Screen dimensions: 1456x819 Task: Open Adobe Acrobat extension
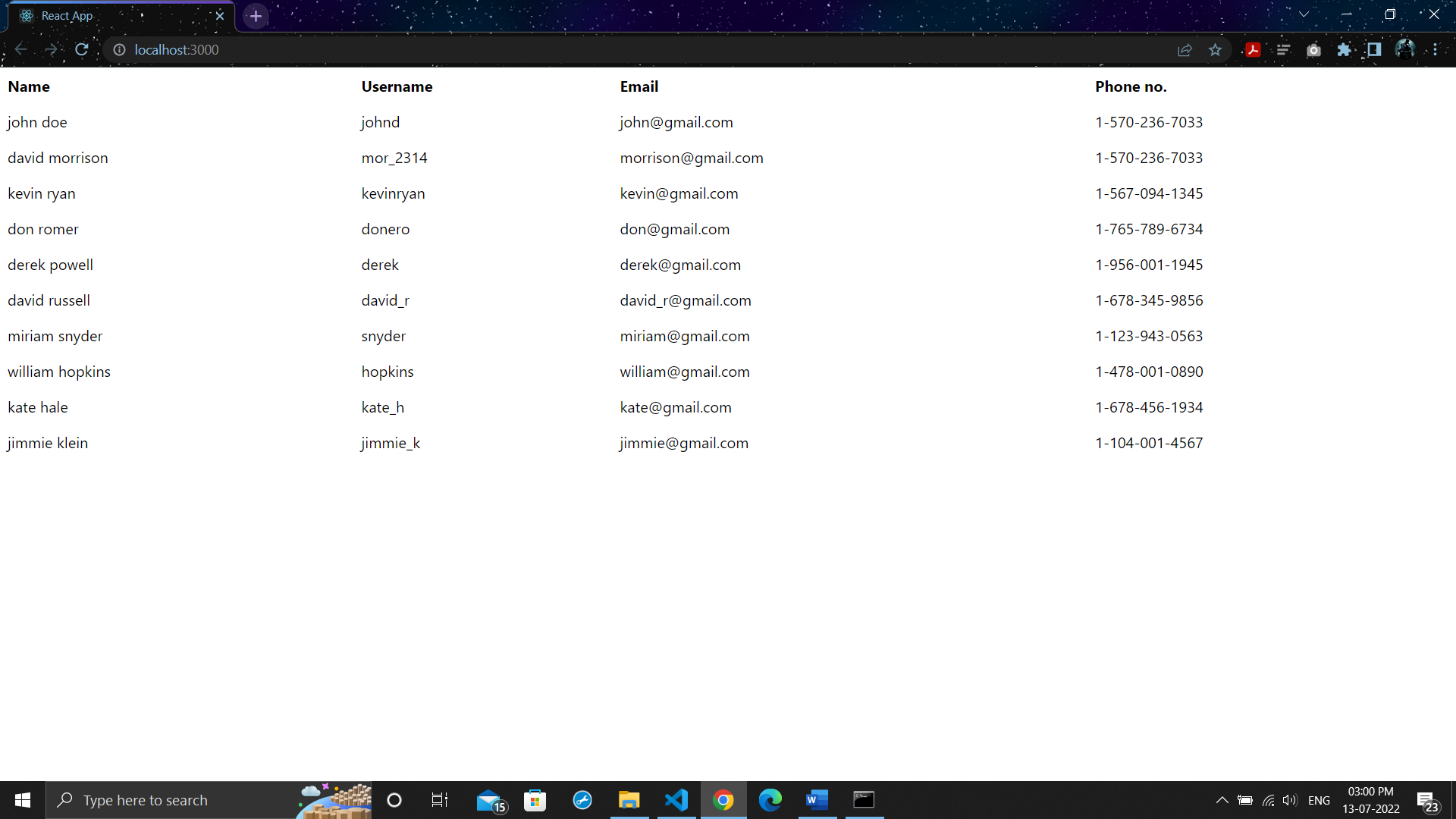coord(1253,50)
